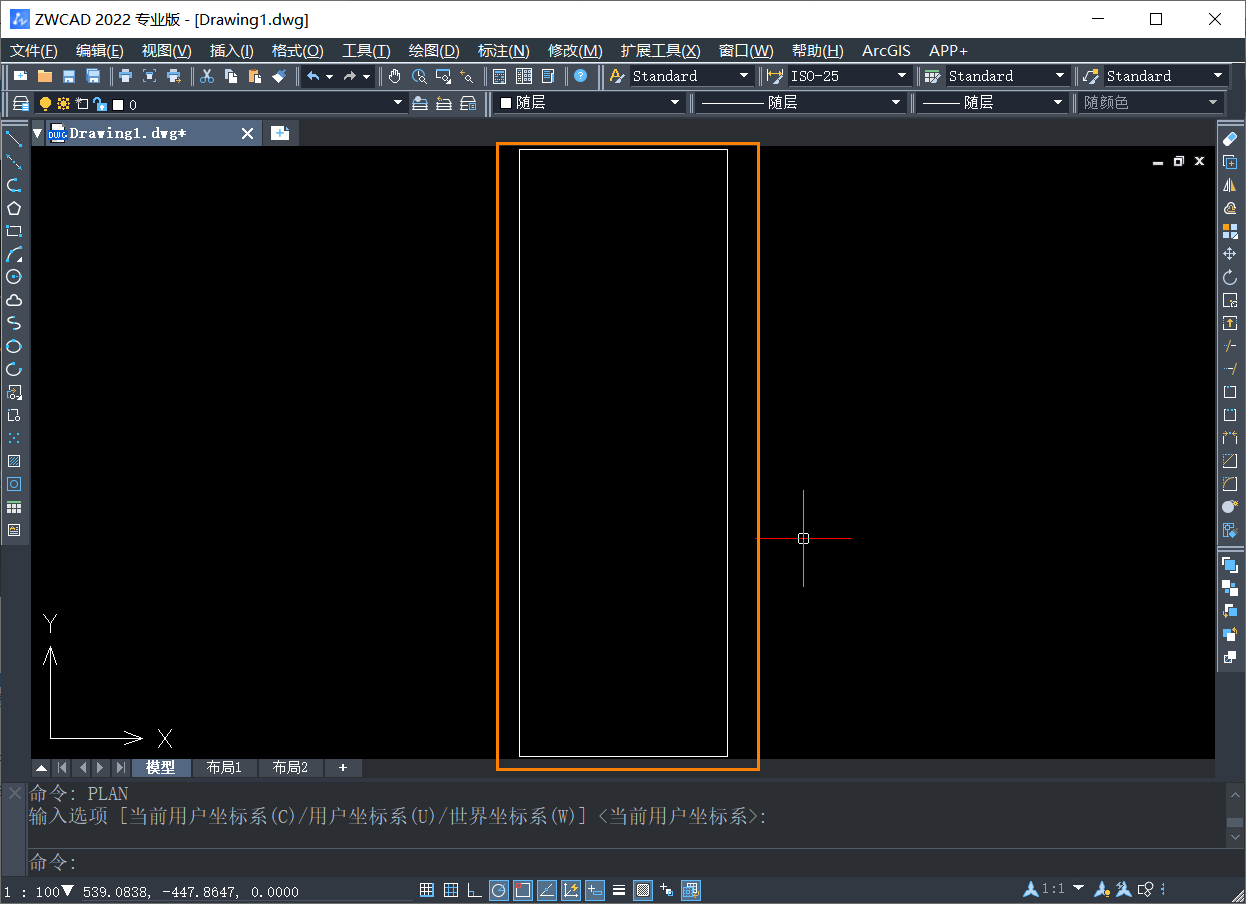The image size is (1246, 904).
Task: Click the Match Properties brush icon
Action: tap(279, 76)
